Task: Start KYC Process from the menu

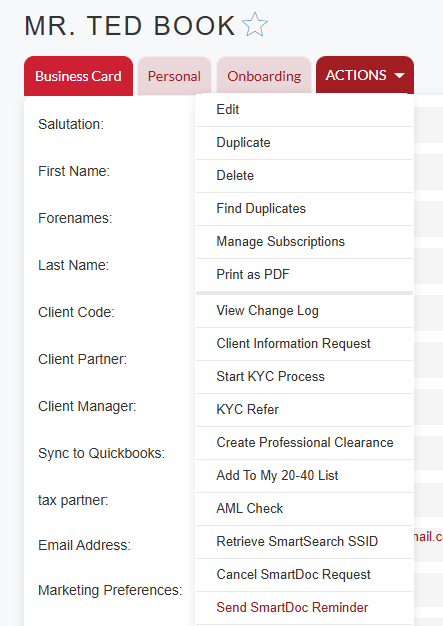Action: (x=304, y=377)
